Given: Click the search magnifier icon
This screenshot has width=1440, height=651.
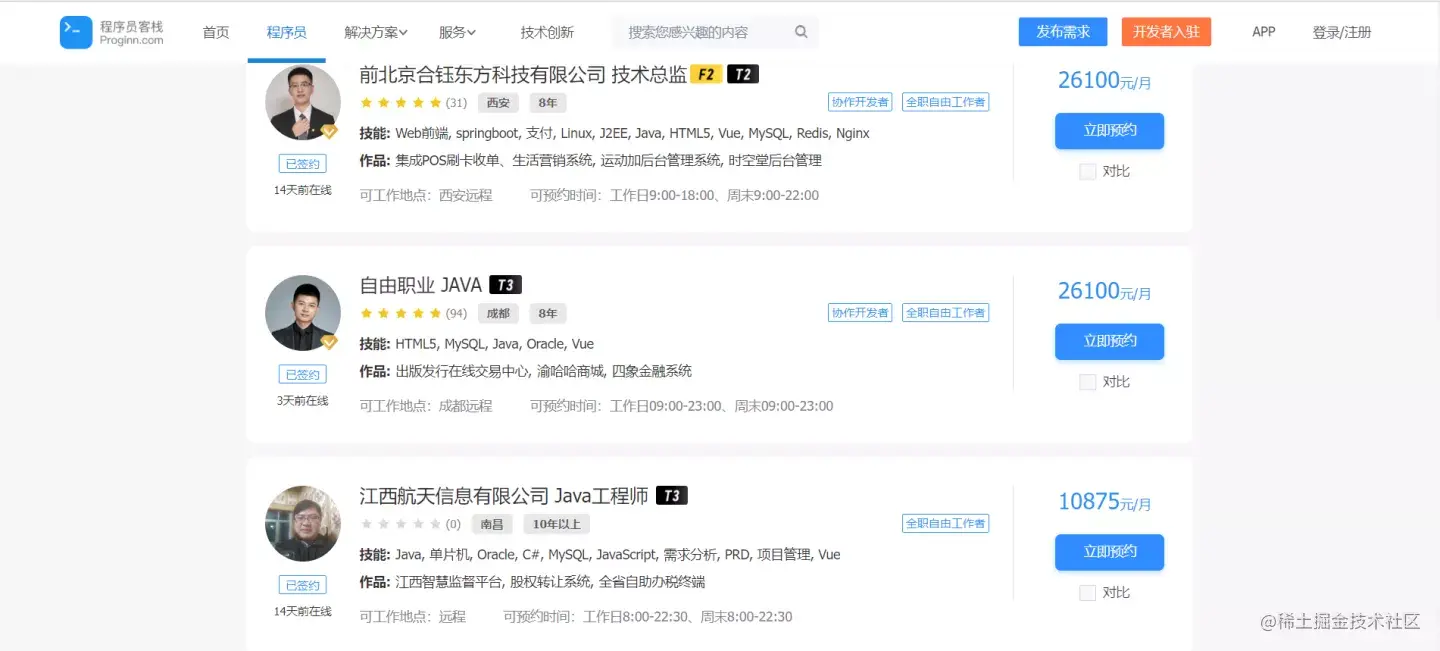Looking at the screenshot, I should (801, 32).
